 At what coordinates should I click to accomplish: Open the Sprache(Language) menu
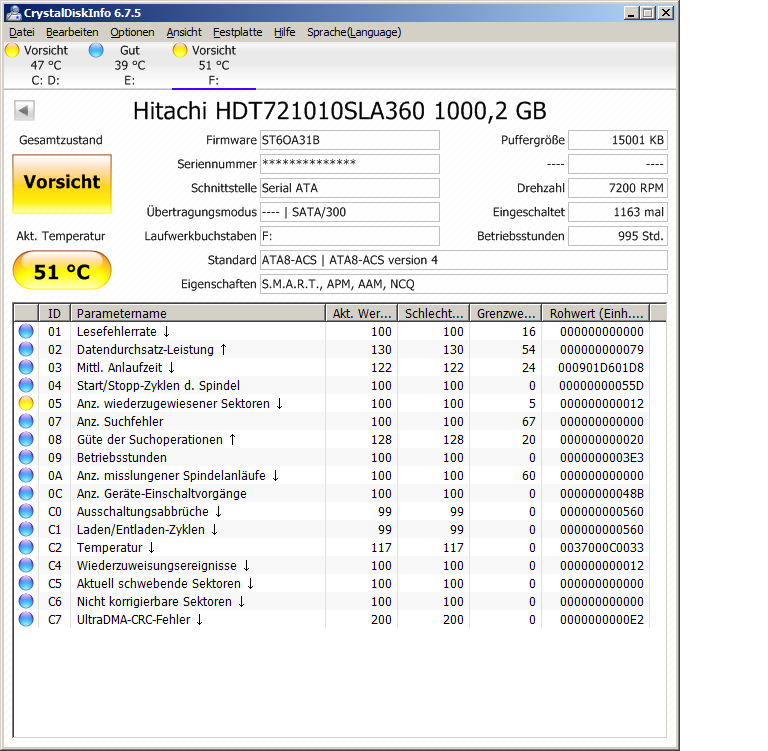(354, 32)
